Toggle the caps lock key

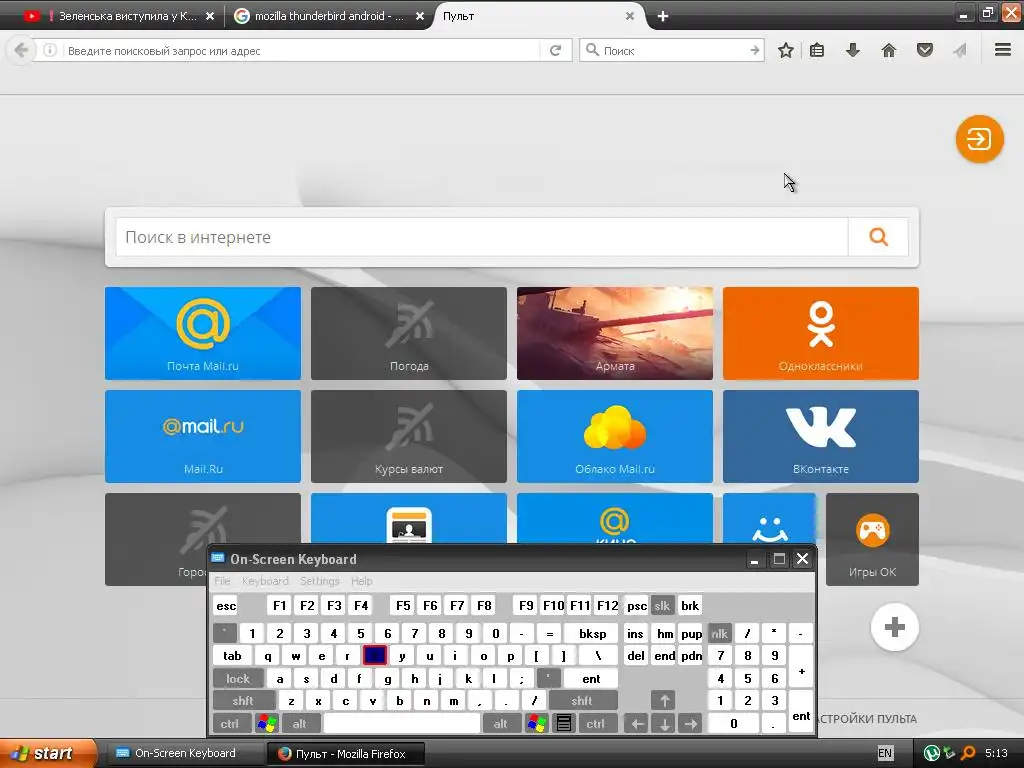point(238,679)
